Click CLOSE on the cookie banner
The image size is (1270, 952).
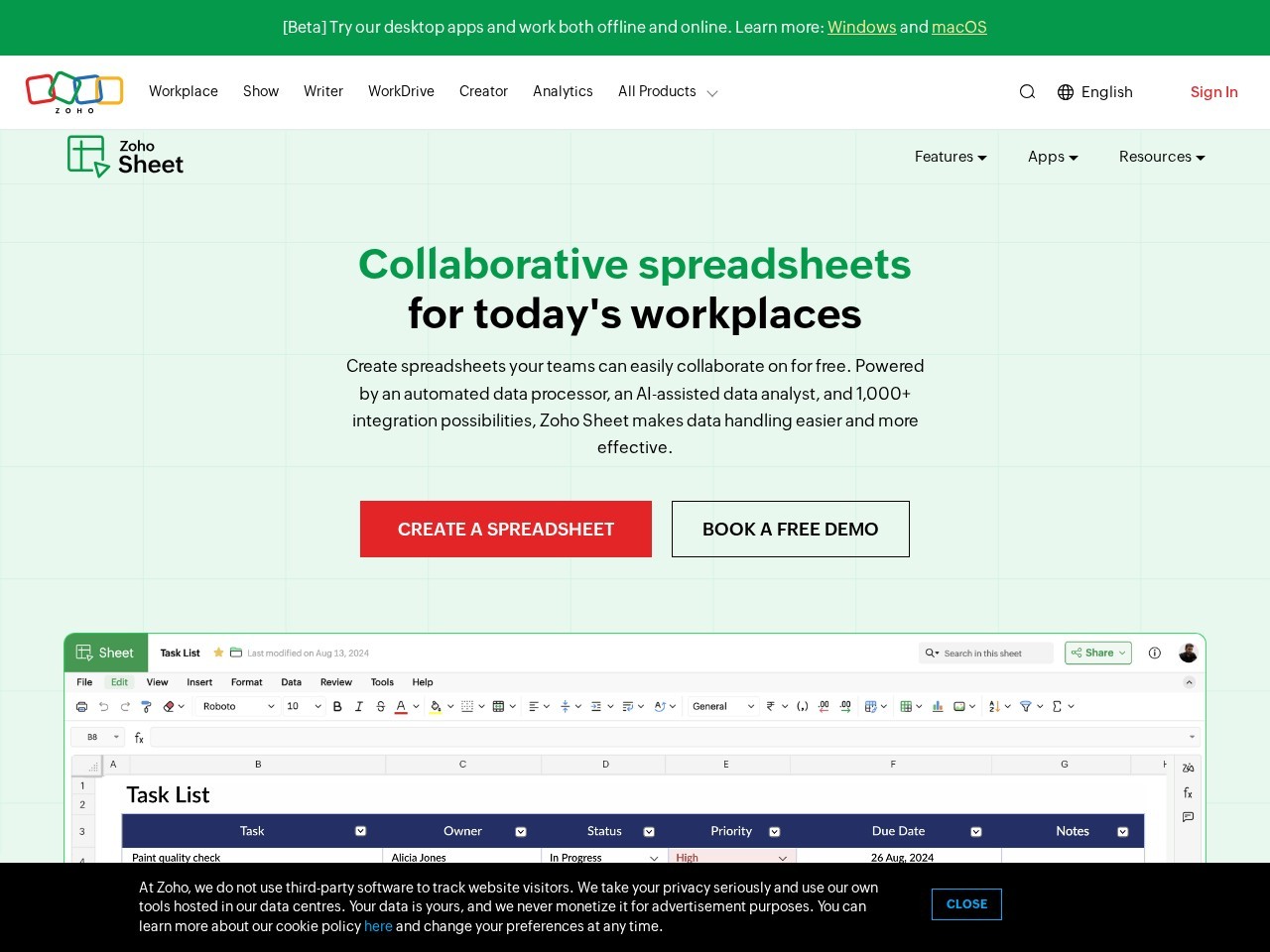coord(966,904)
